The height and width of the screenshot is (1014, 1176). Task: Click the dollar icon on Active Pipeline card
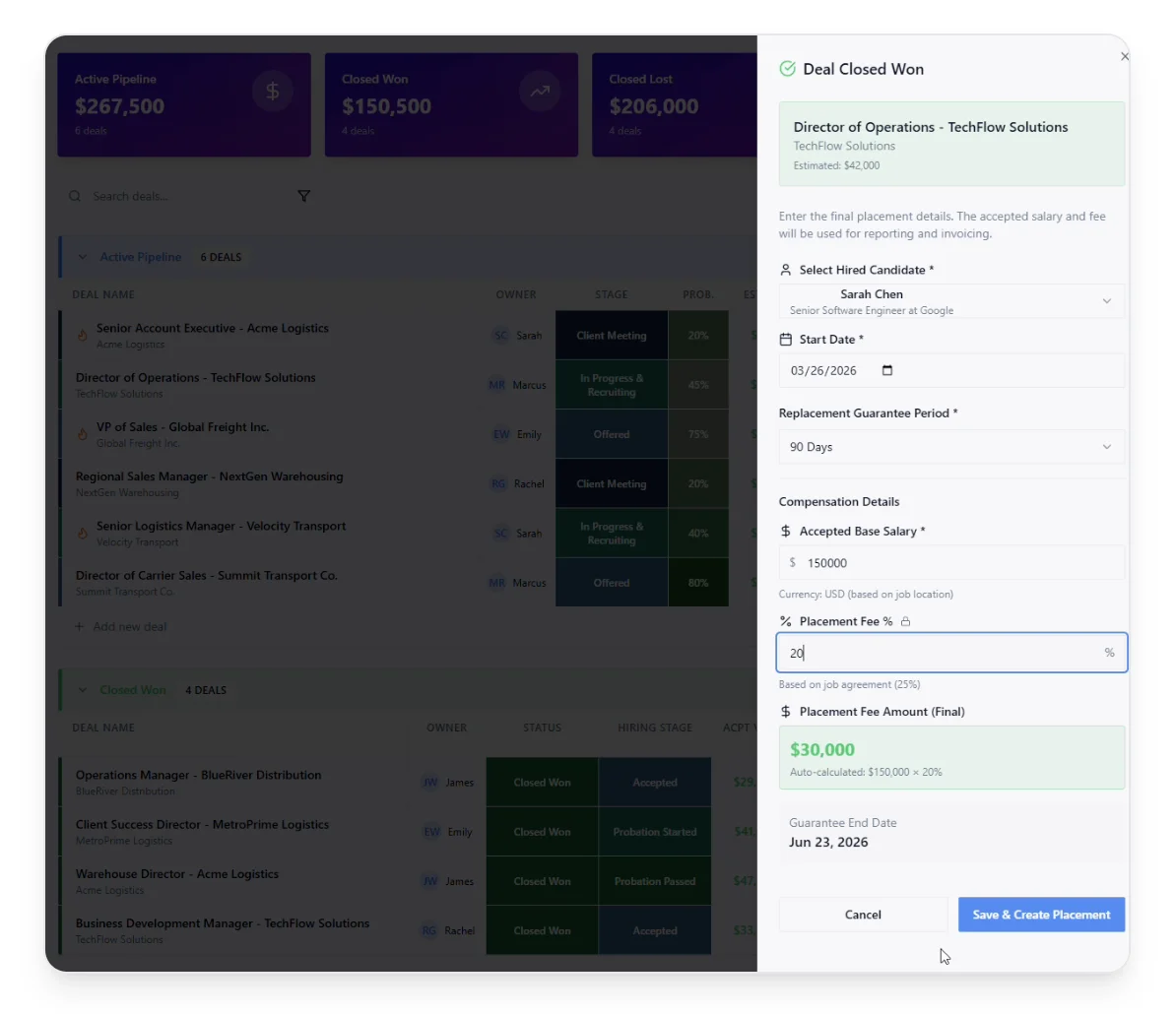(x=272, y=92)
